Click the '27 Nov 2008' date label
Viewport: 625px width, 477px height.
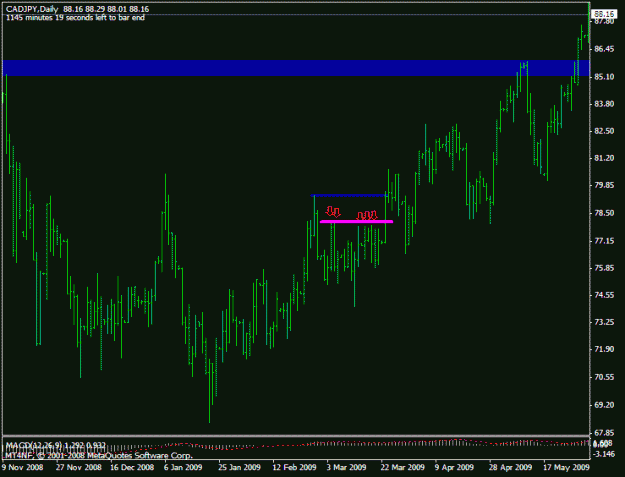pyautogui.click(x=79, y=467)
